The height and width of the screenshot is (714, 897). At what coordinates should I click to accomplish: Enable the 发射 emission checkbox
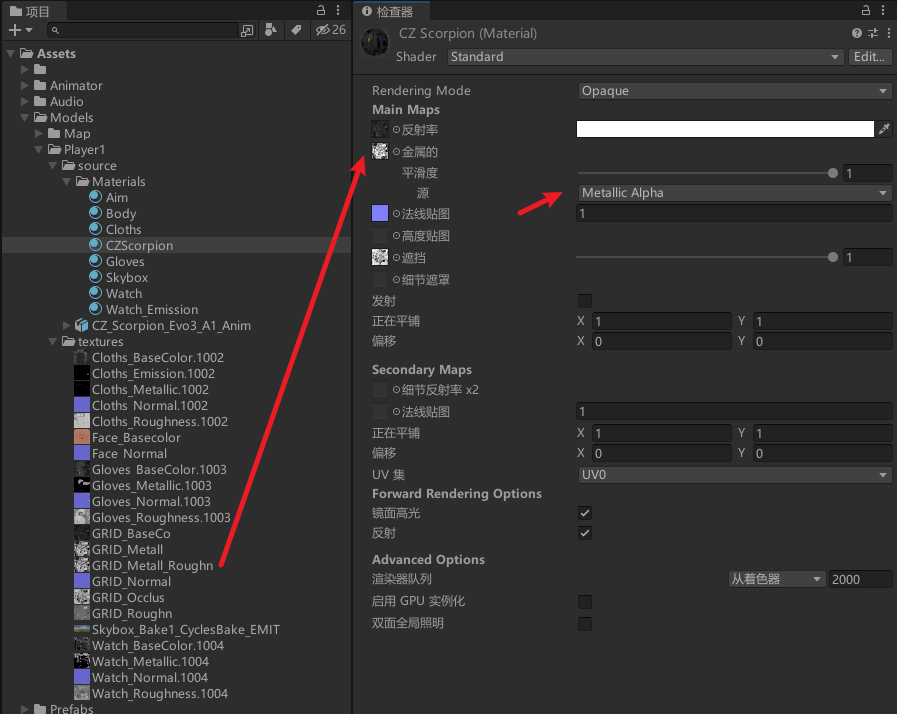point(585,300)
